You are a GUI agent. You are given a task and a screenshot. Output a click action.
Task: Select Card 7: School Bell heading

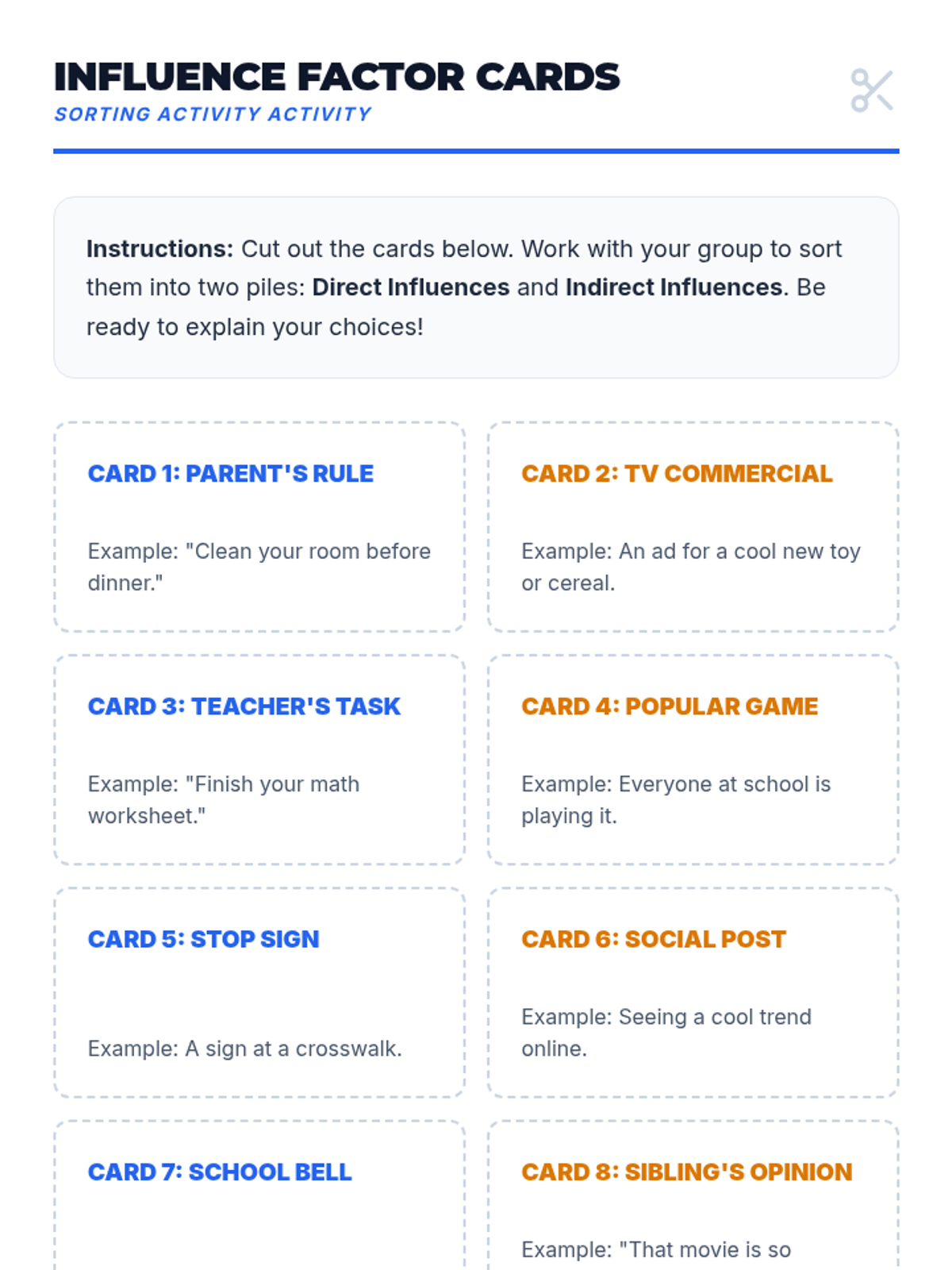[x=220, y=1172]
